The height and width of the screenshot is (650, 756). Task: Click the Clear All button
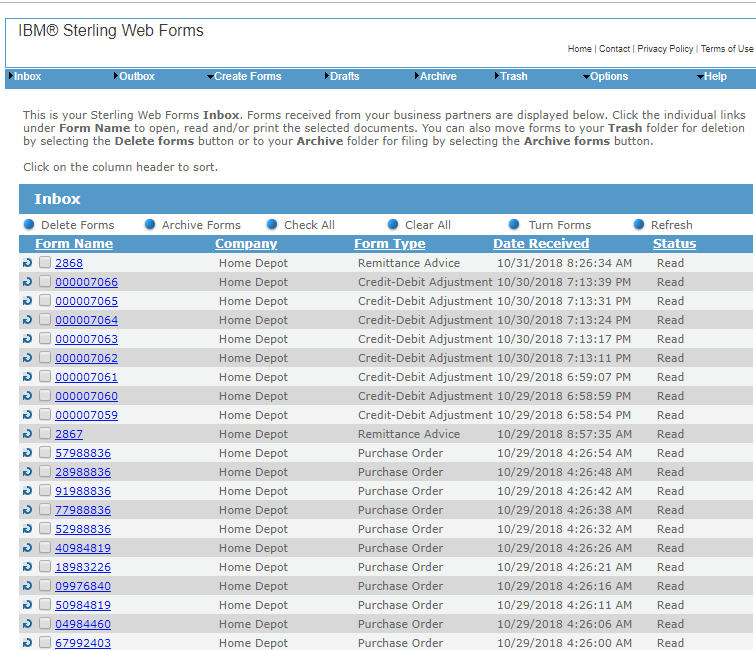428,225
